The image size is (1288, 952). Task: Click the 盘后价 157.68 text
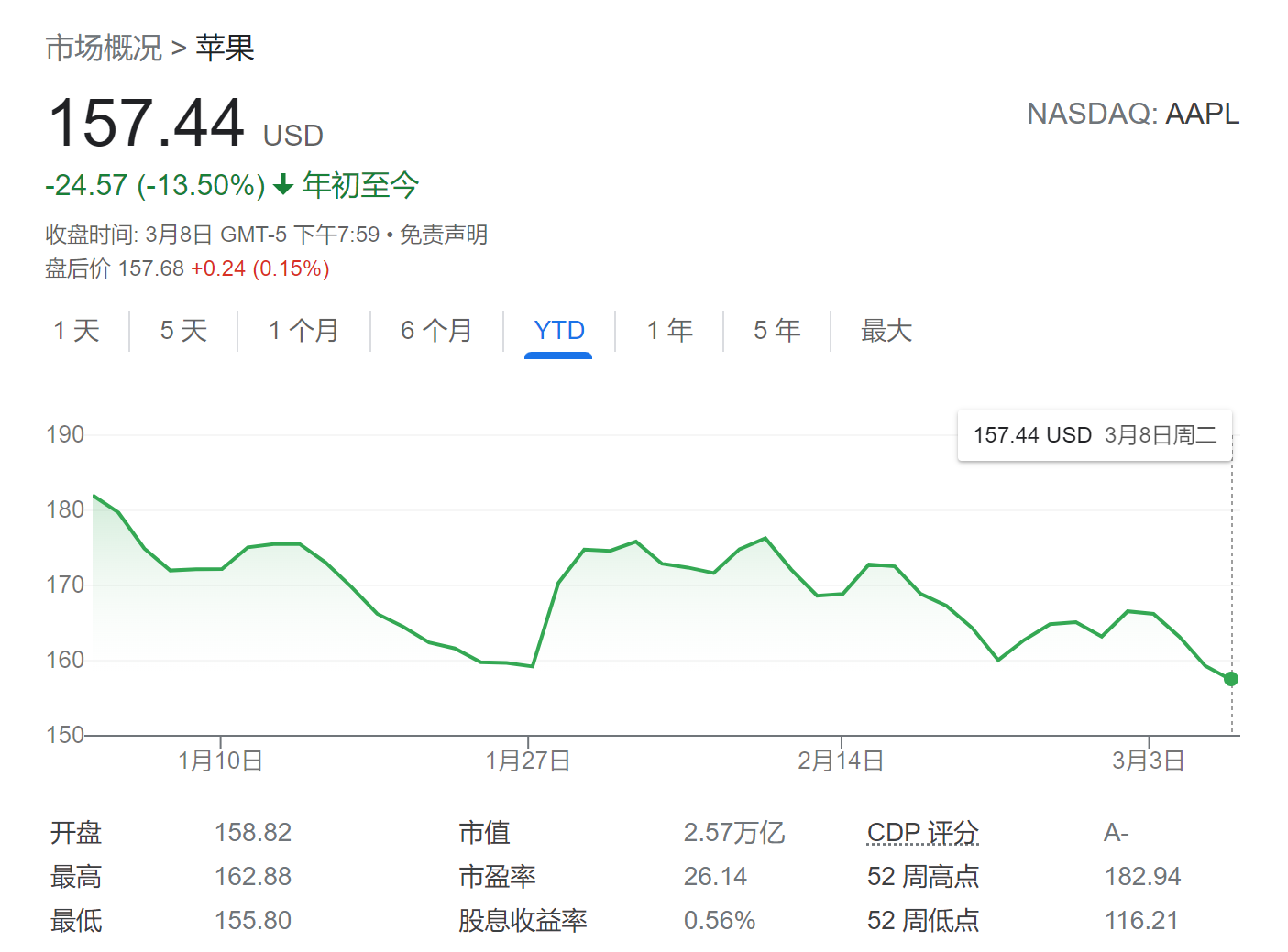tap(115, 268)
